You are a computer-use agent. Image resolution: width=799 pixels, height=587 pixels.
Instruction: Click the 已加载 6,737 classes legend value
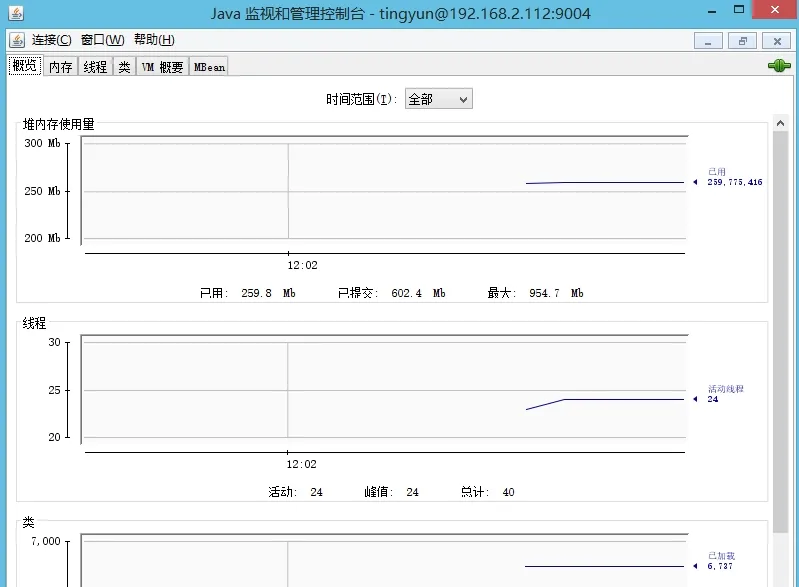click(x=720, y=566)
